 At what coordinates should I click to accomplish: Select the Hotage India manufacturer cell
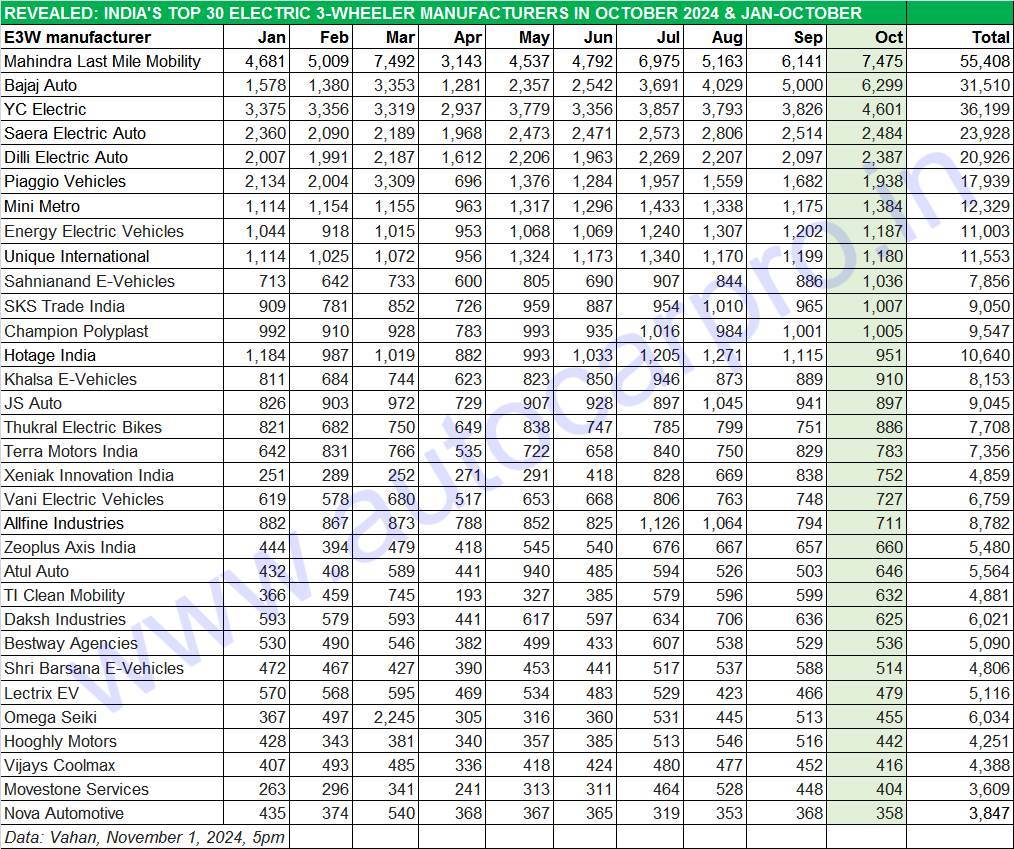[x=50, y=355]
